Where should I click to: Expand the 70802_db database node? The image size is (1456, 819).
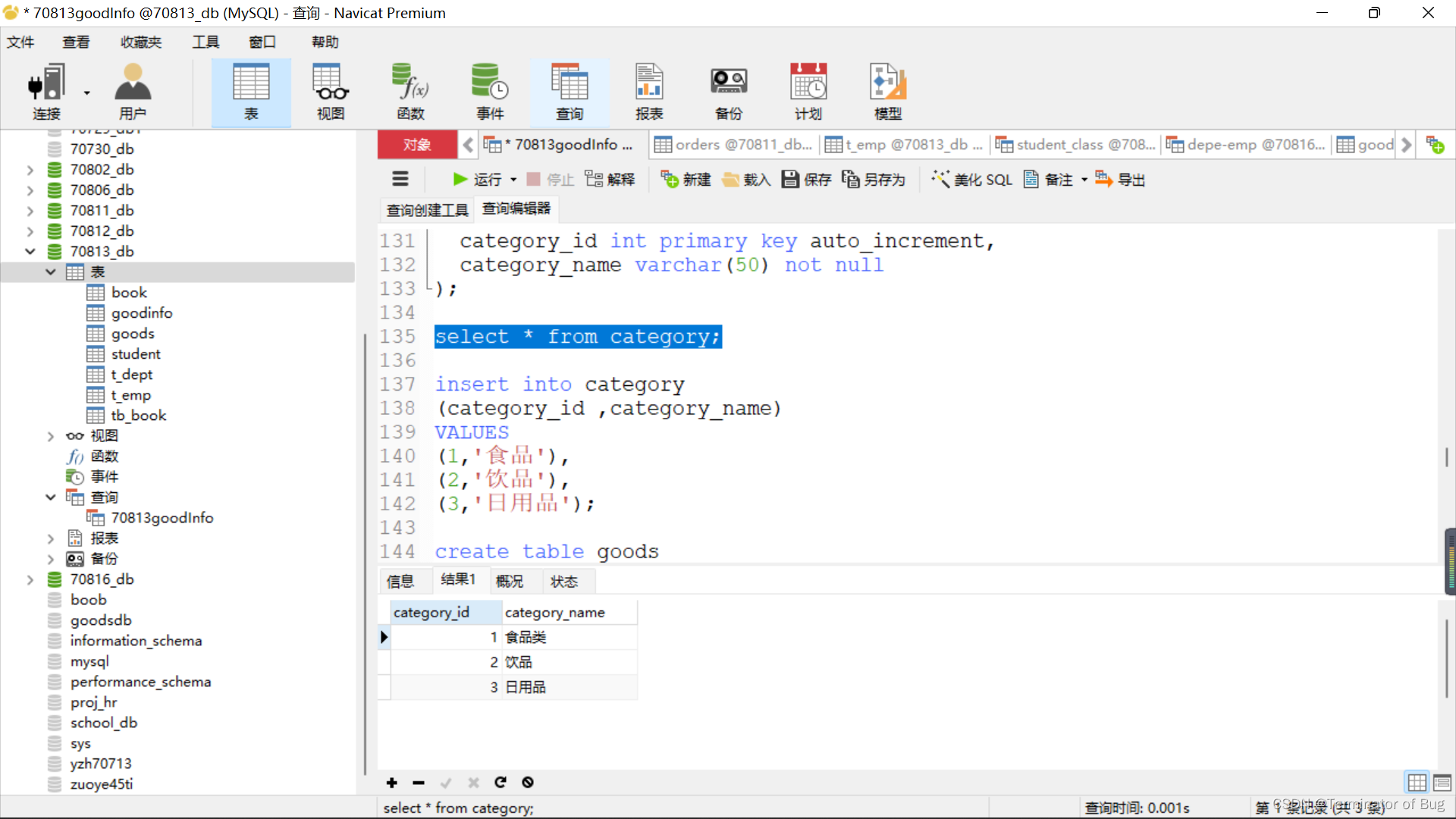(30, 170)
